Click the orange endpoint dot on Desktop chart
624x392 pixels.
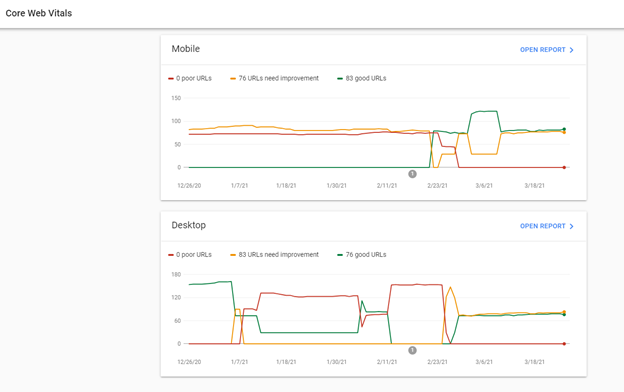(x=564, y=312)
